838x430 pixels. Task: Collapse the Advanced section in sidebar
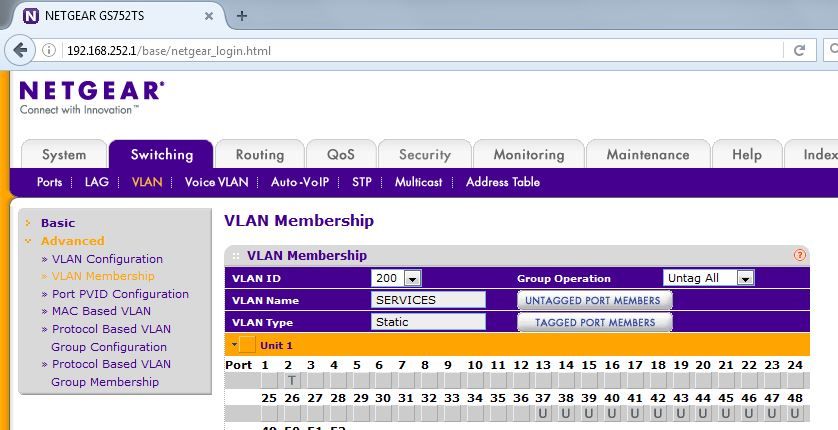[73, 241]
